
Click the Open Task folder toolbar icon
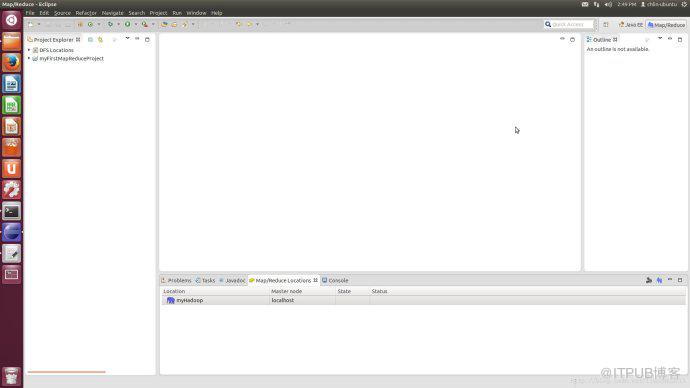(x=174, y=25)
